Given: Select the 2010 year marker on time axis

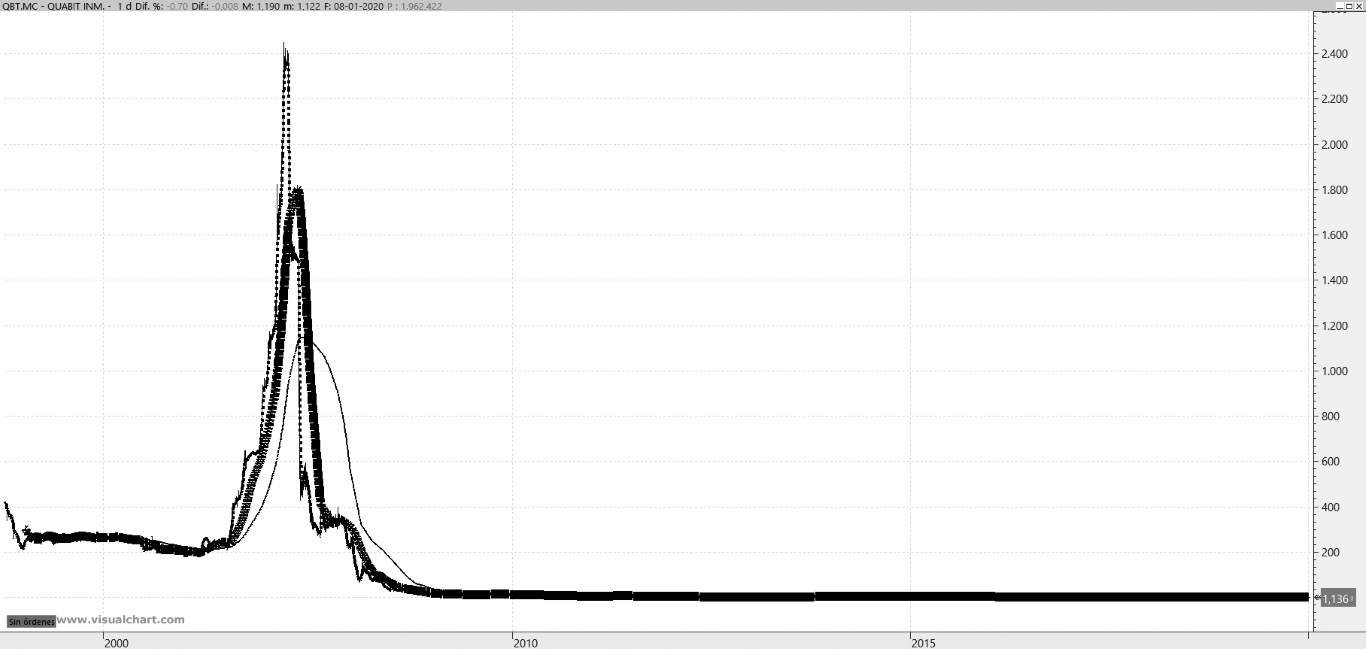Looking at the screenshot, I should tap(525, 641).
